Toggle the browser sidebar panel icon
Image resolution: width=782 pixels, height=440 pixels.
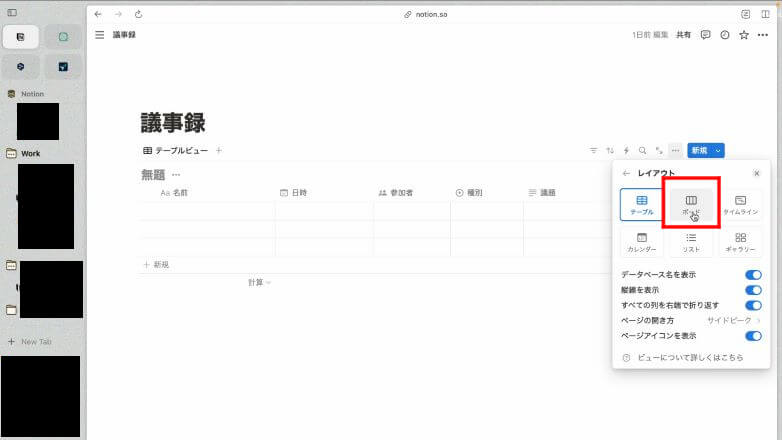pyautogui.click(x=12, y=12)
